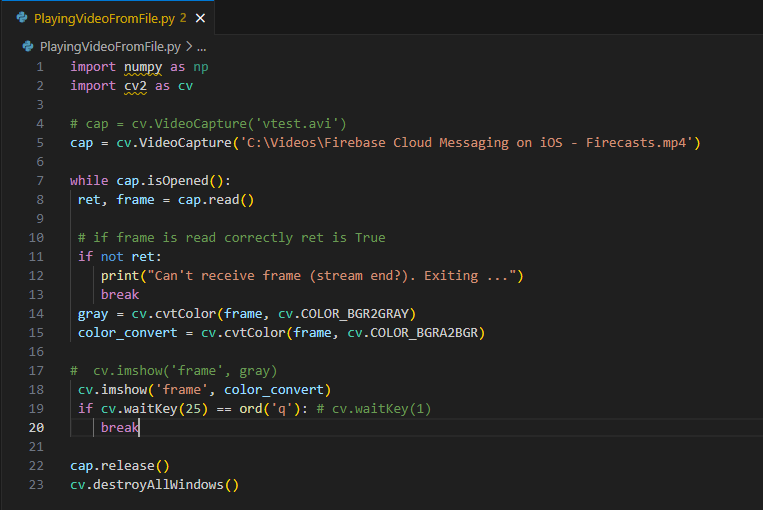Click the 'np' alias on line 1

200,67
